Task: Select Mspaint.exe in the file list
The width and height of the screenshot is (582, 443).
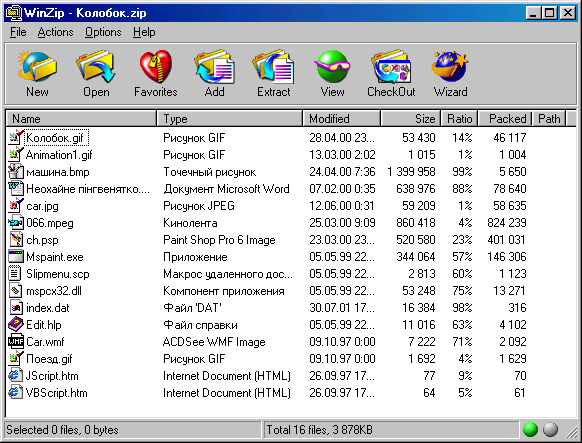Action: 55,257
